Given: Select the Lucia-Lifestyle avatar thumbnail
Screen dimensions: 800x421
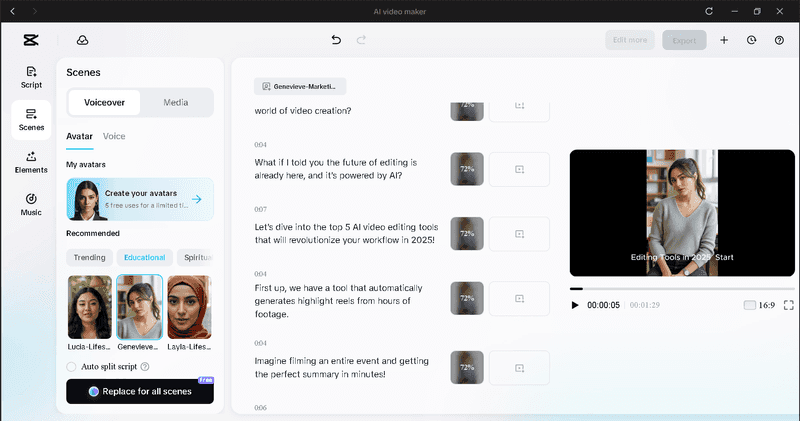Looking at the screenshot, I should [x=90, y=307].
